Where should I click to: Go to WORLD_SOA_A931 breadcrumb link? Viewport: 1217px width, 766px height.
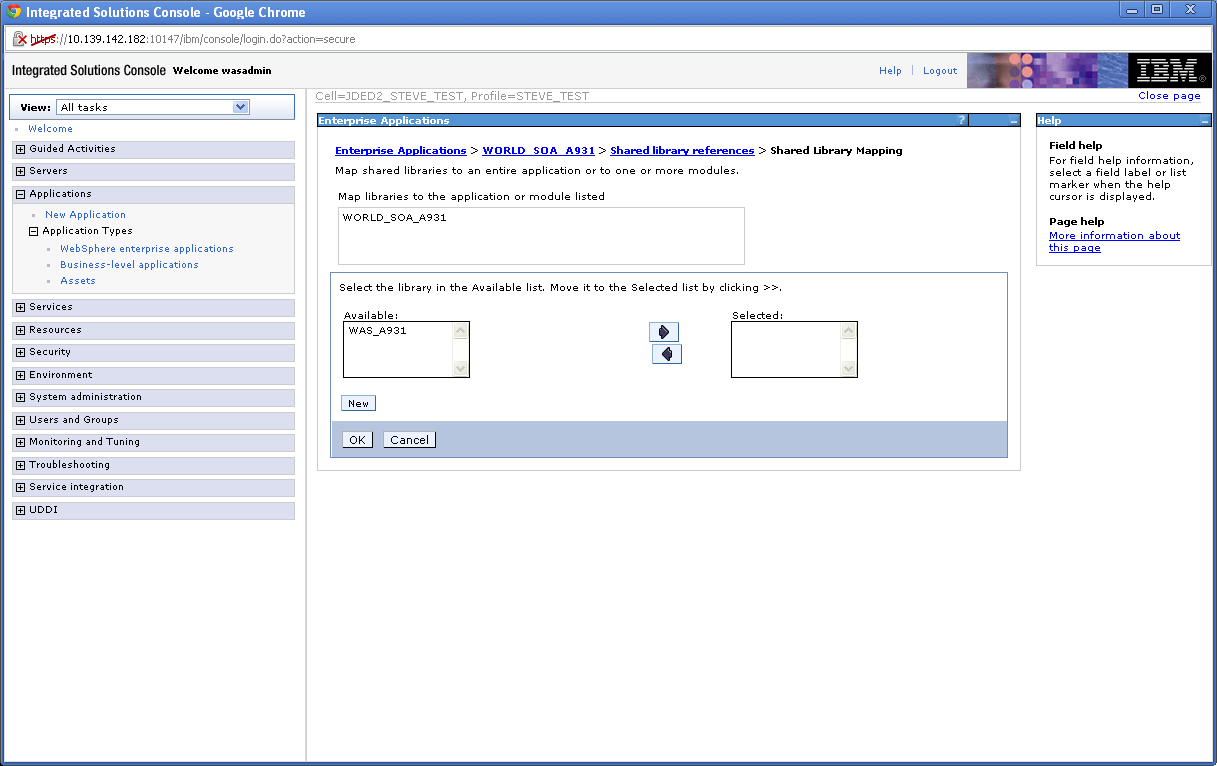(x=538, y=151)
